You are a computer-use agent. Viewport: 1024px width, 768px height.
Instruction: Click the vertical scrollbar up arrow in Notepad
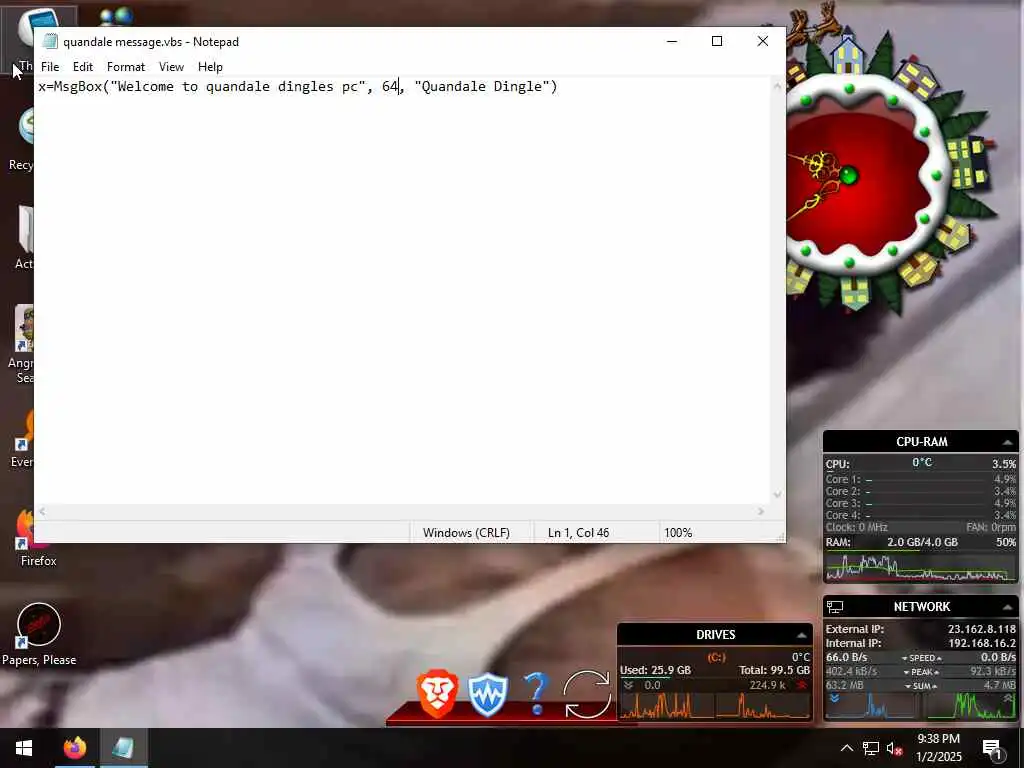777,86
